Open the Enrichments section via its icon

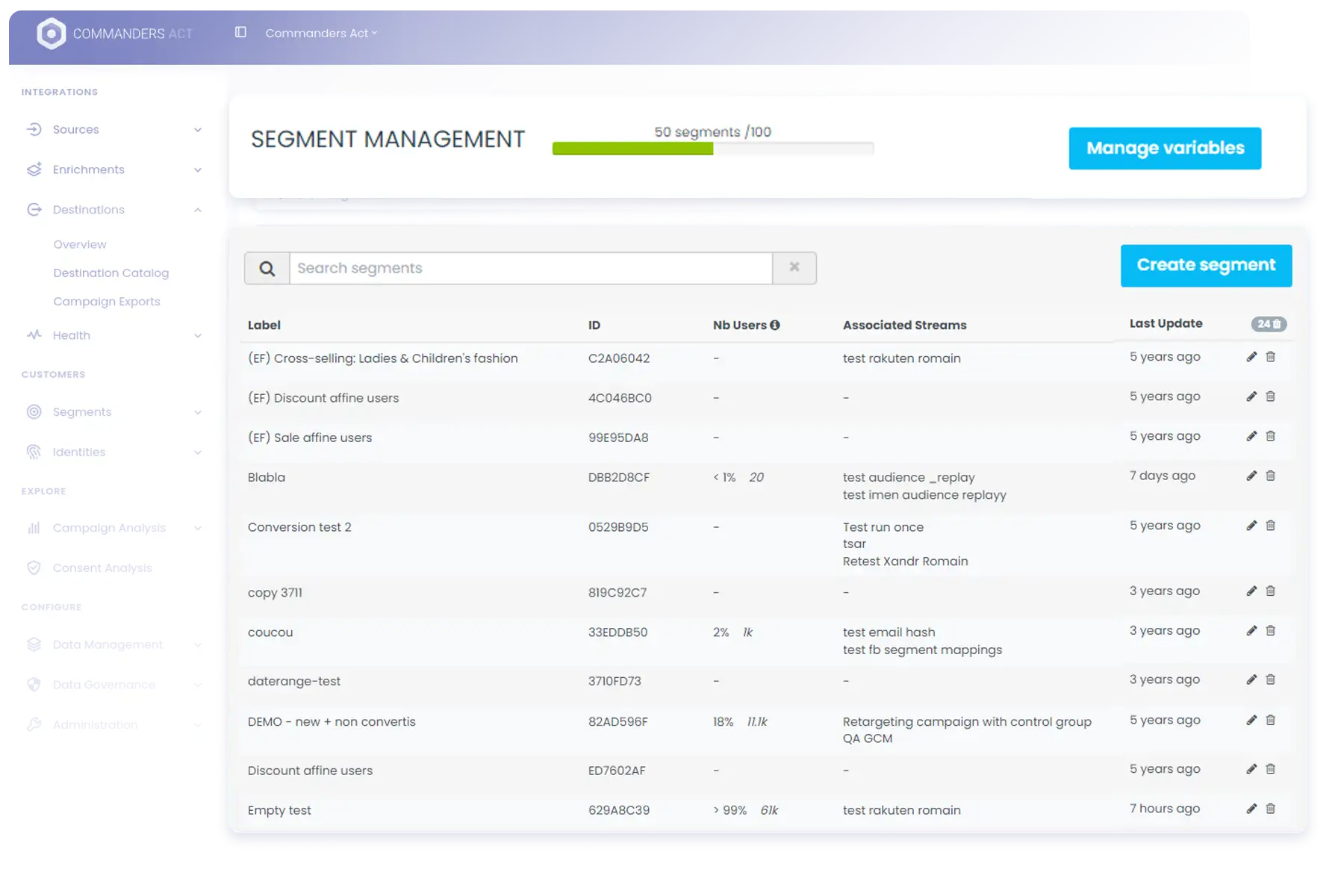34,169
